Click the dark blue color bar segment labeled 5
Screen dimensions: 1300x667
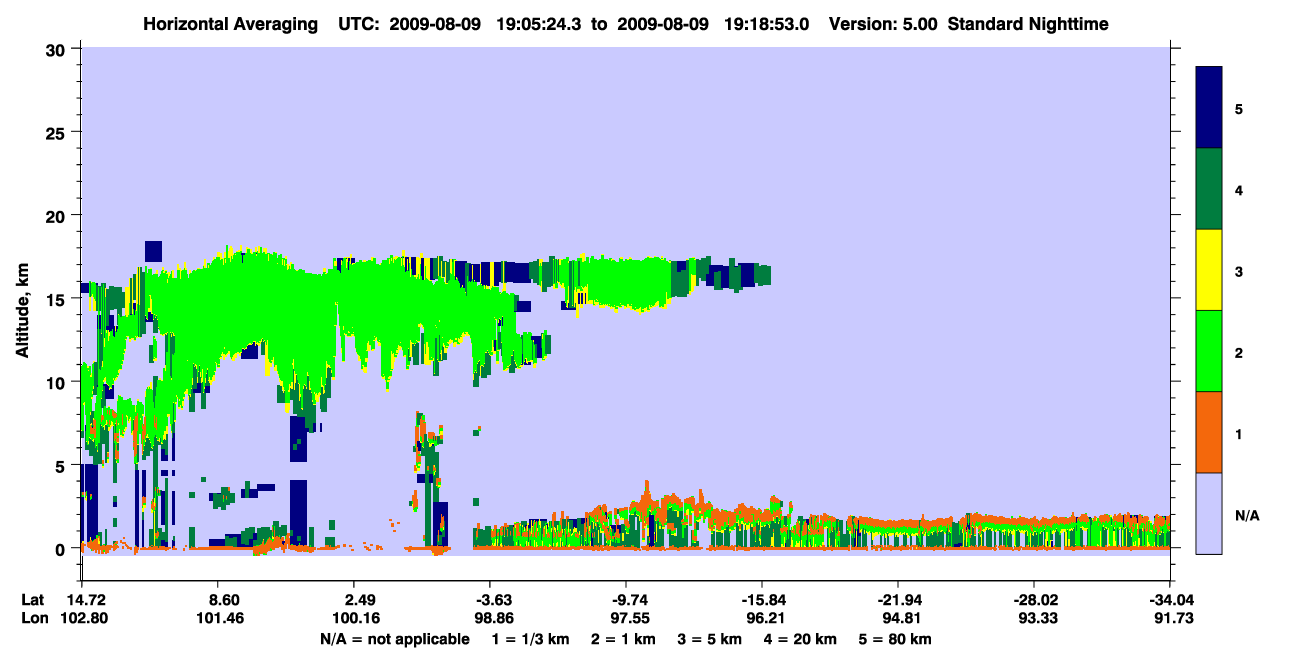tap(1209, 108)
